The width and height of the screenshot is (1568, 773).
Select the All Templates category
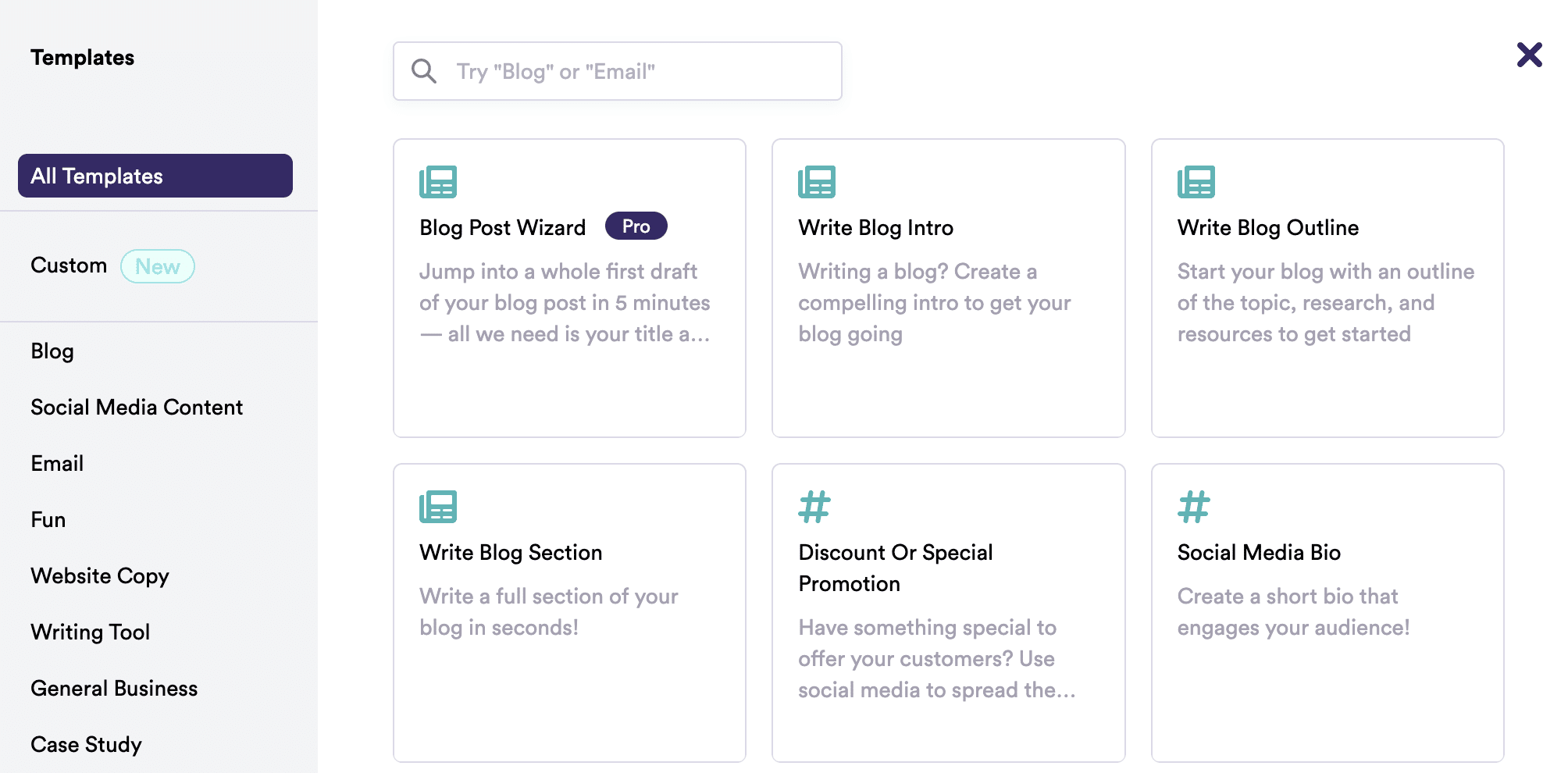pos(155,176)
